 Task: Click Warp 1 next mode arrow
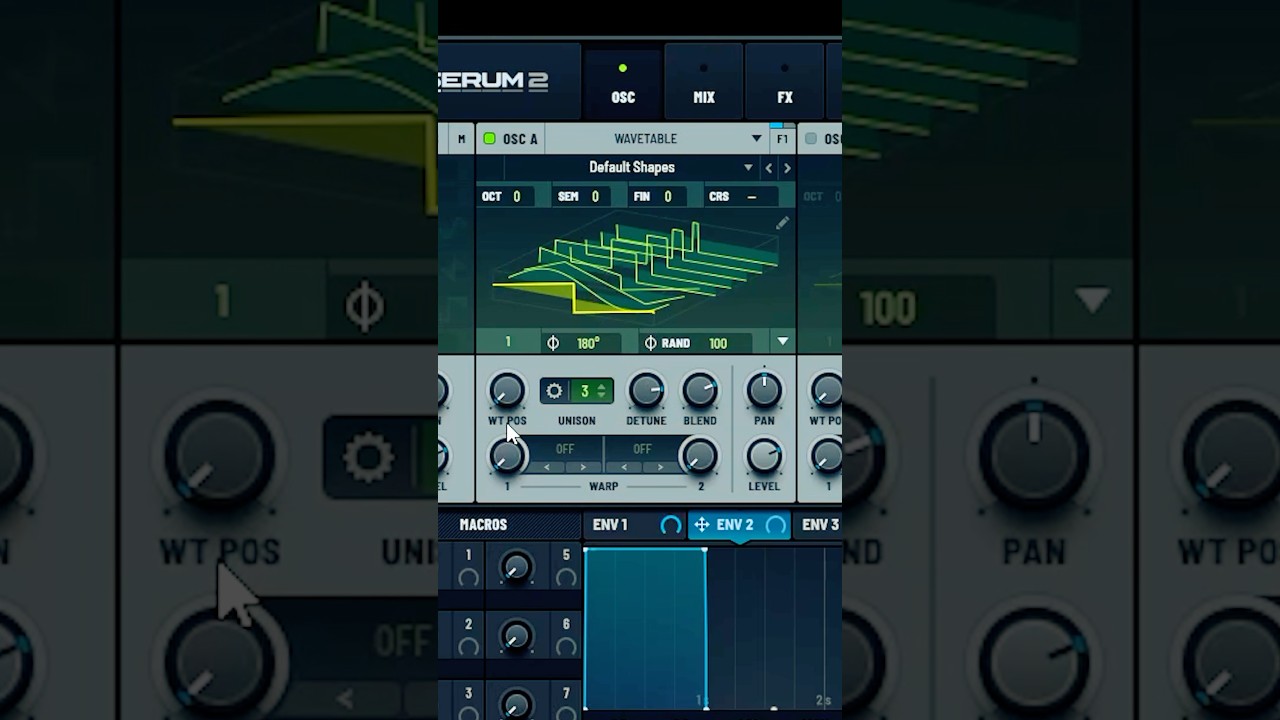[583, 467]
